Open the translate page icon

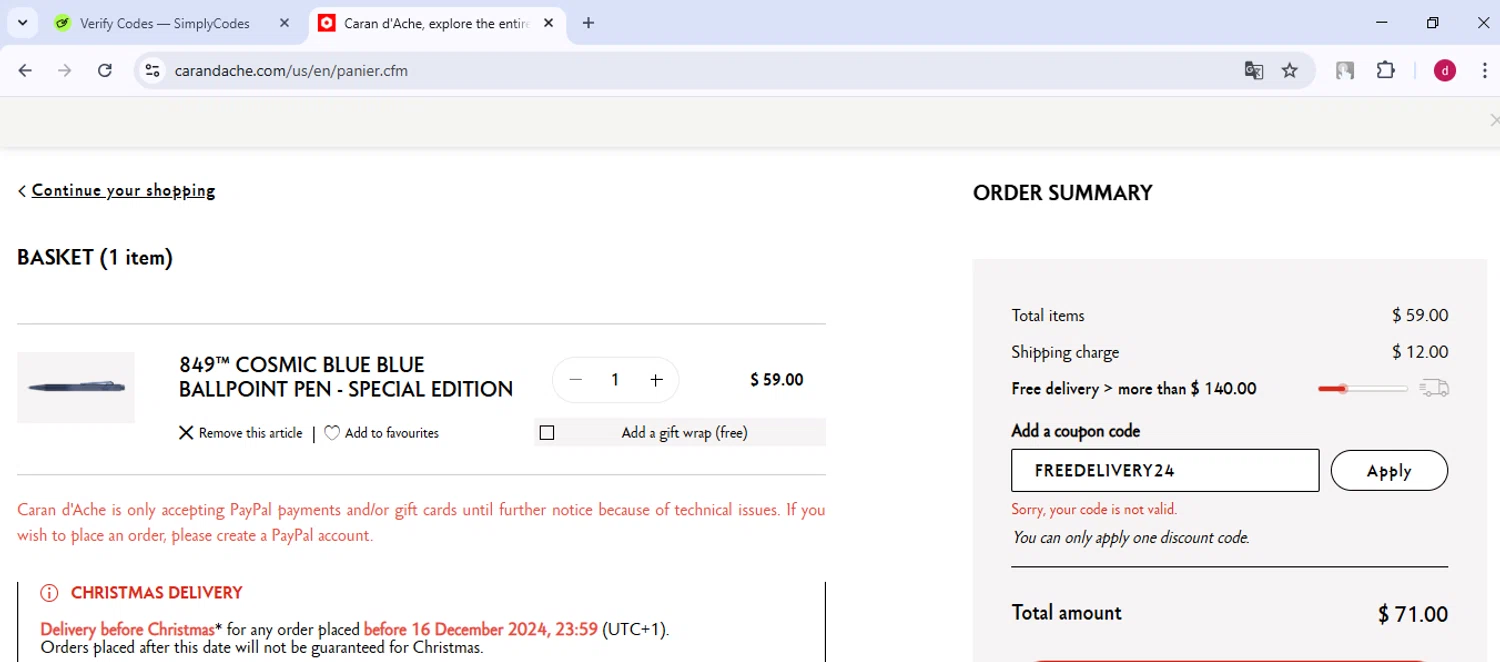click(x=1253, y=70)
